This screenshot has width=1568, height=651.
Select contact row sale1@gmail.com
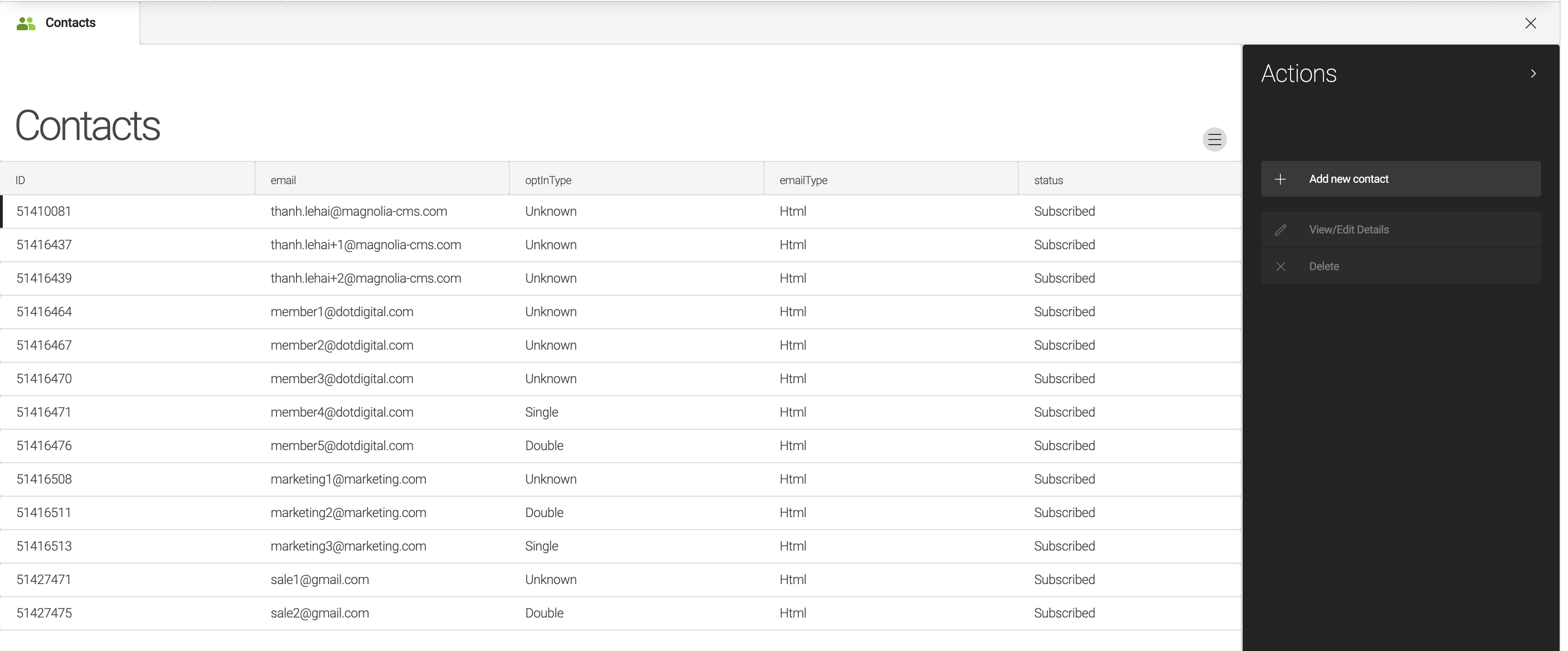click(x=621, y=579)
